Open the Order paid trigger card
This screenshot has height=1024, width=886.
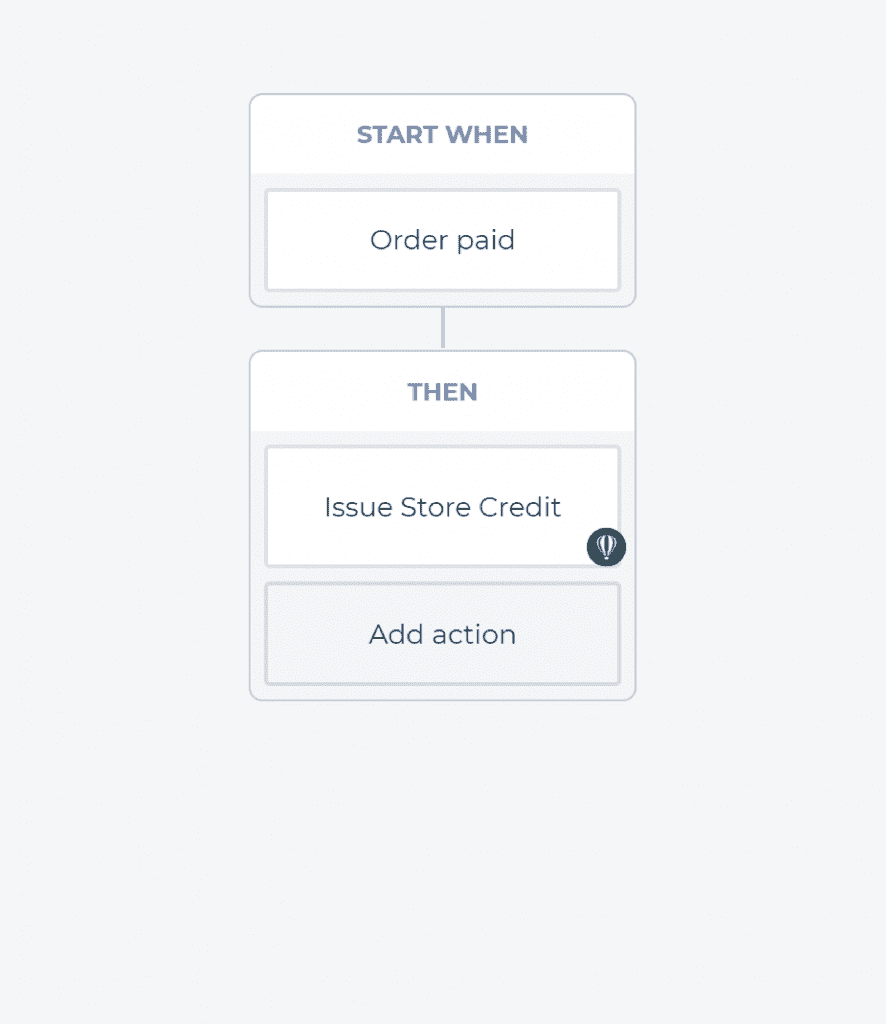pos(442,240)
